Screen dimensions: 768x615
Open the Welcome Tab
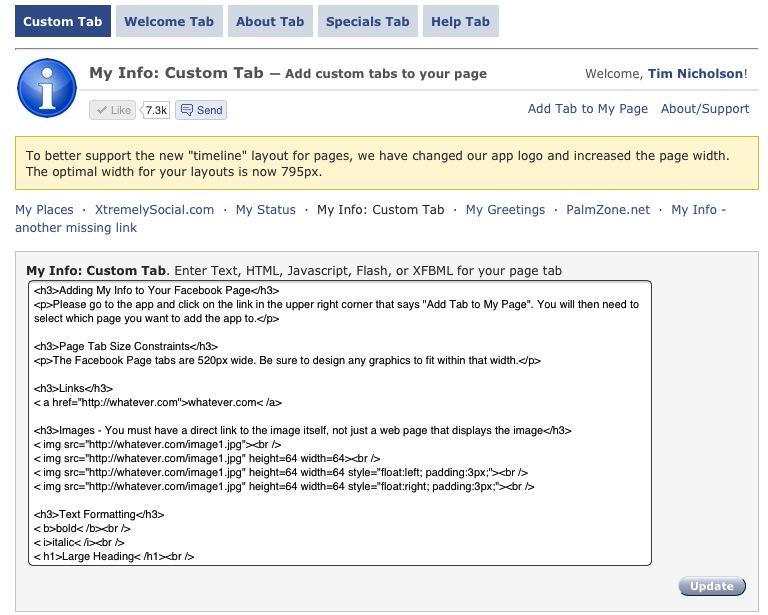[169, 21]
